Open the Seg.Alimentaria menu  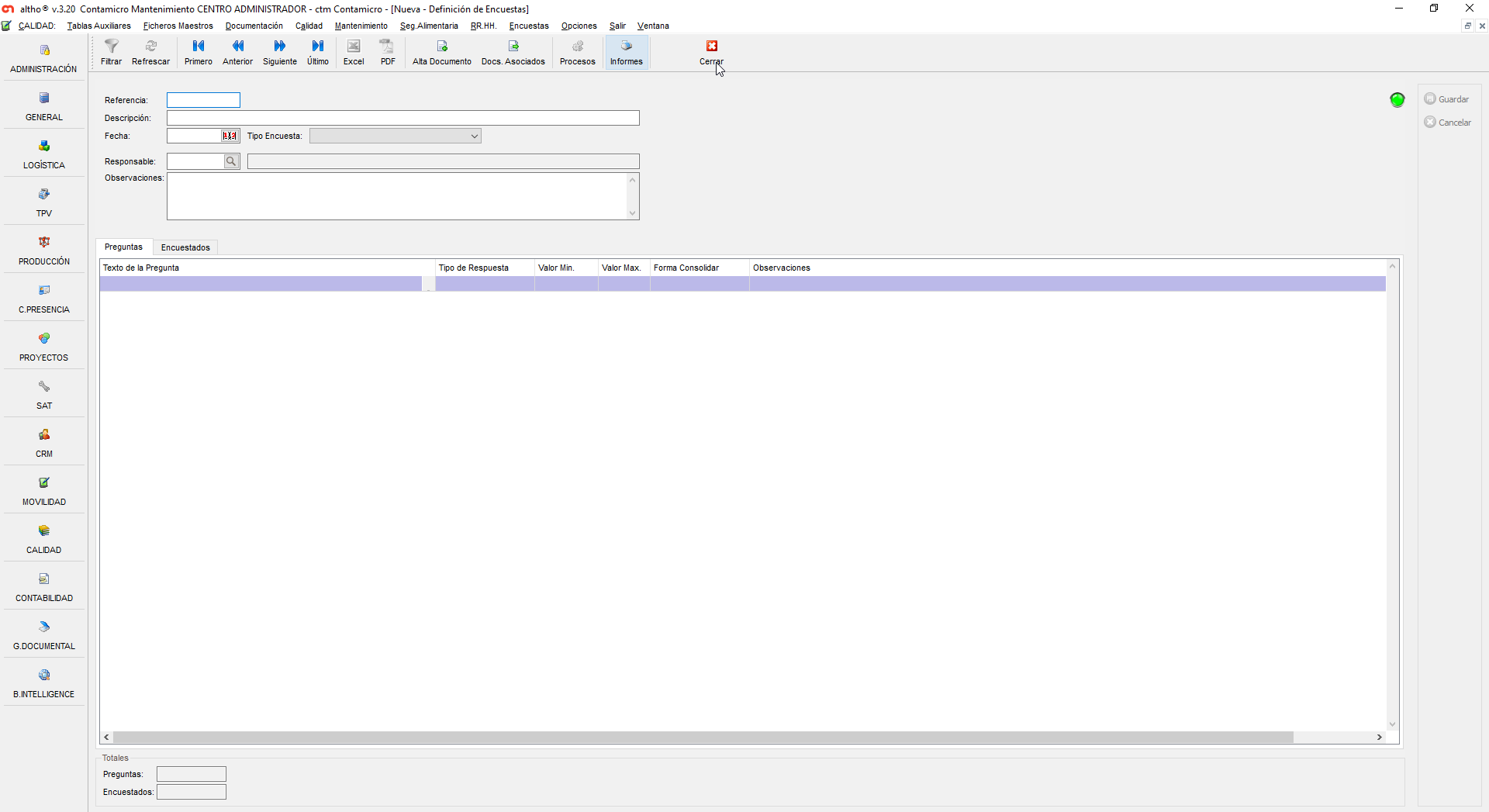click(429, 26)
